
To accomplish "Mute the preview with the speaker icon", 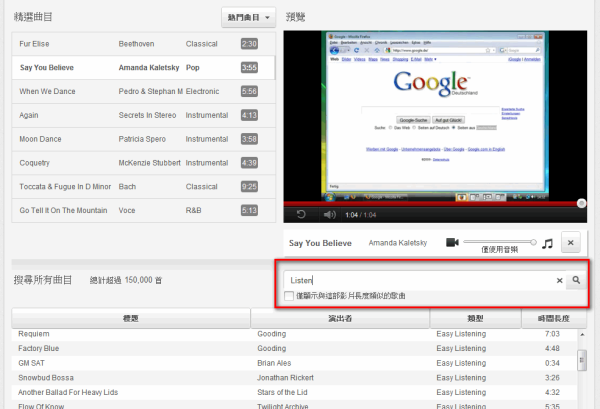I will click(328, 214).
